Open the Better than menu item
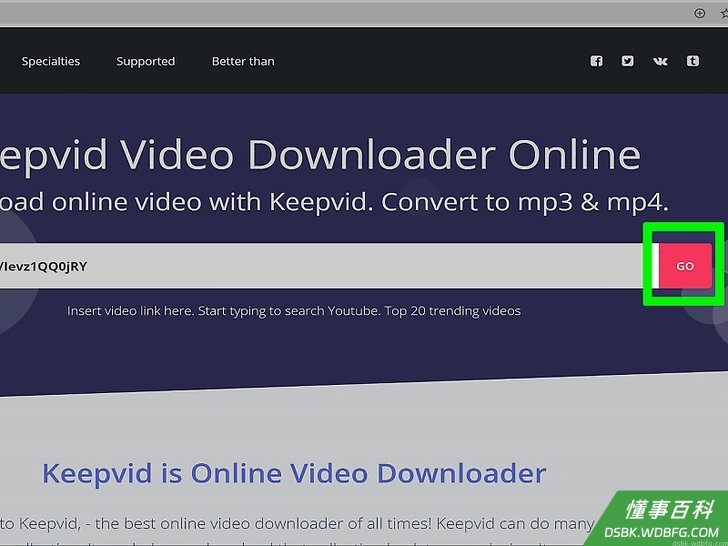Viewport: 728px width, 546px height. point(243,61)
